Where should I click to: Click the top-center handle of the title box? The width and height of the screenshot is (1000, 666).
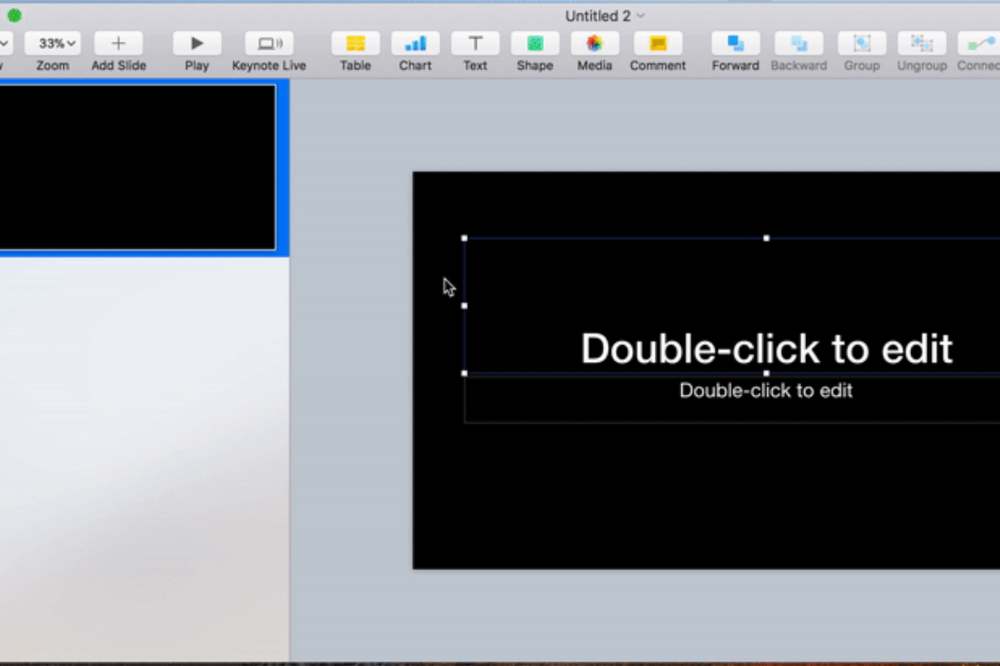coord(766,238)
